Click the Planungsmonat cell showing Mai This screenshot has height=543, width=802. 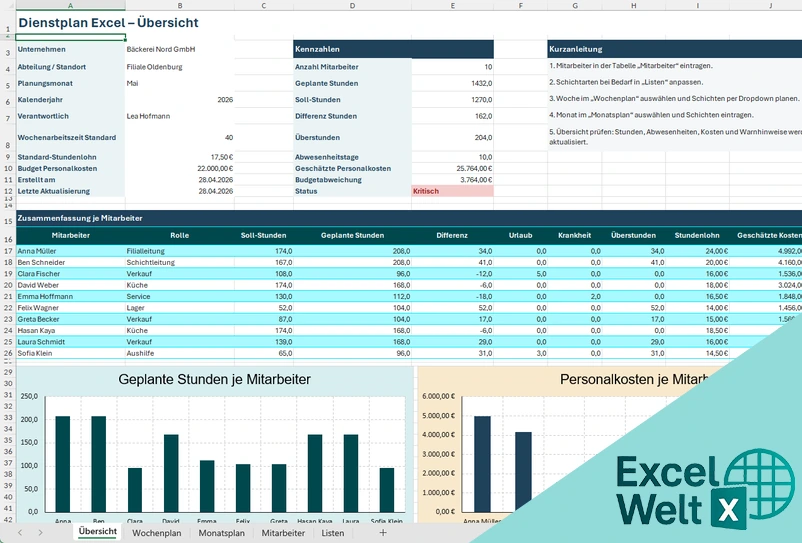click(x=179, y=83)
